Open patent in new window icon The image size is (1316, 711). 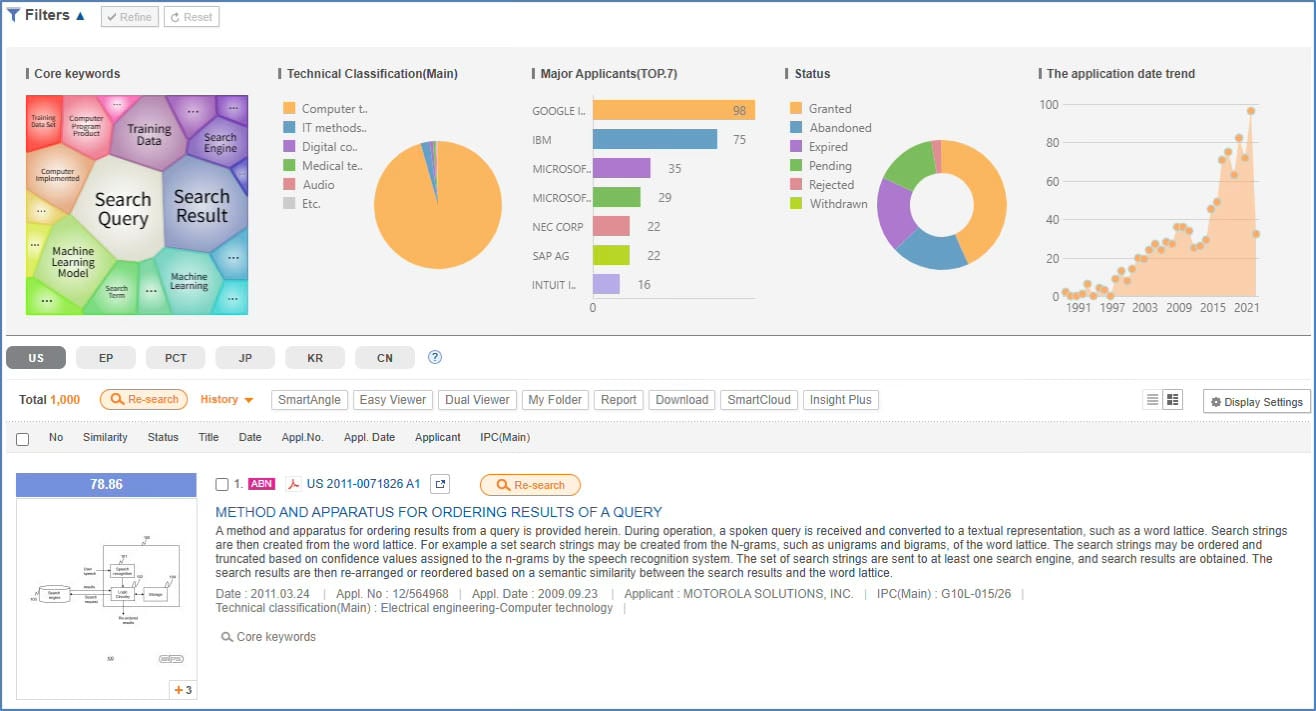[x=440, y=484]
